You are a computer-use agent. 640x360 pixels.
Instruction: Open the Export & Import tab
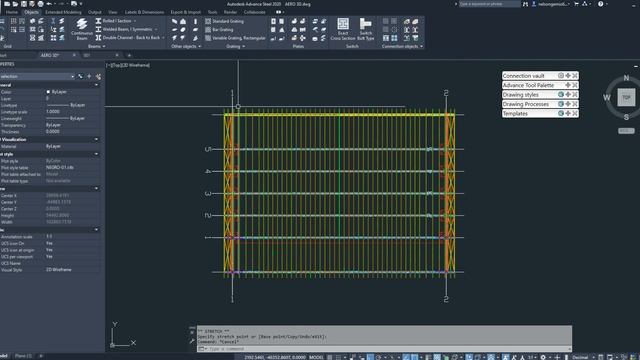click(186, 12)
